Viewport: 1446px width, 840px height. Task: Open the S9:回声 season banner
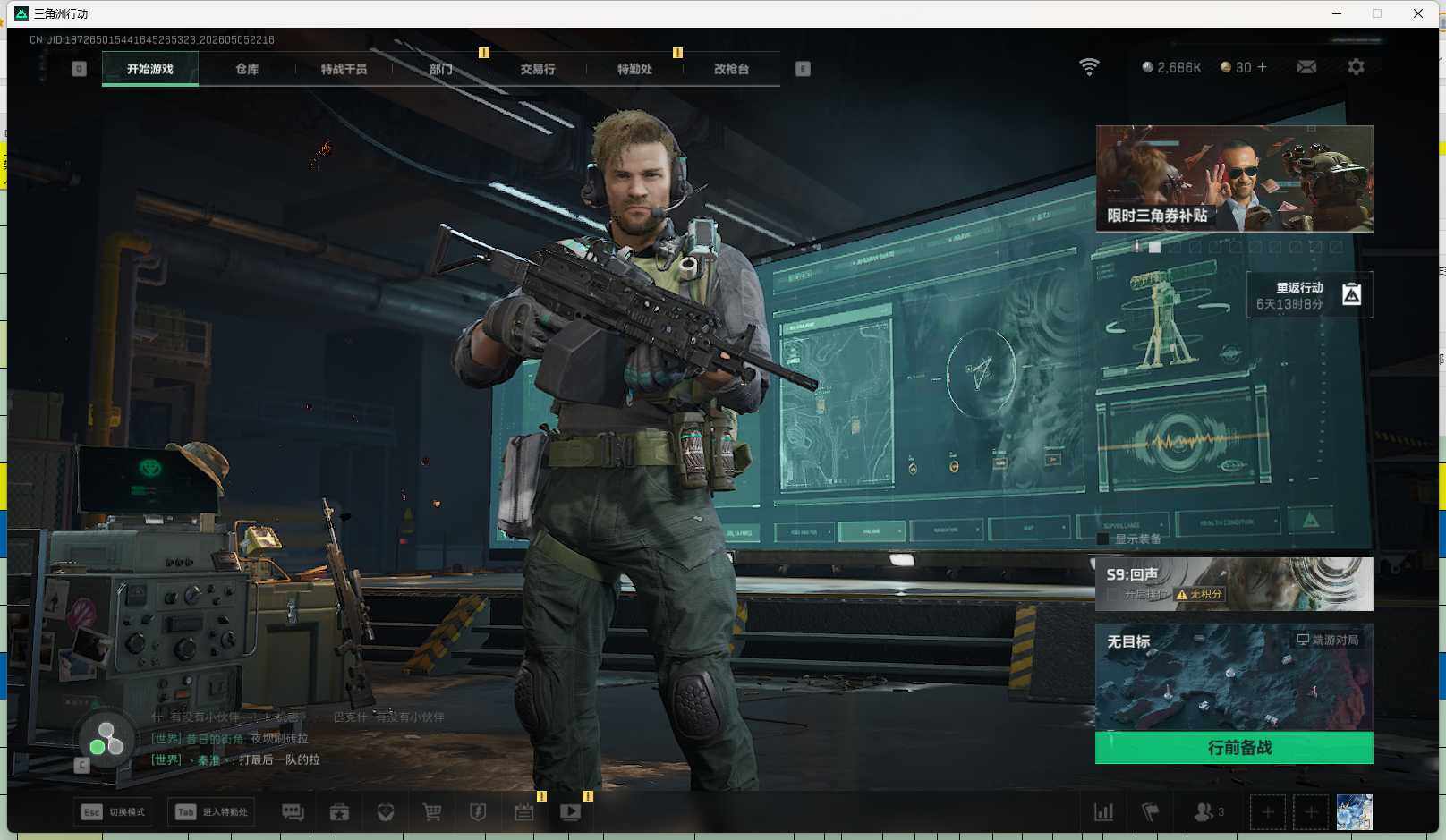click(1234, 584)
